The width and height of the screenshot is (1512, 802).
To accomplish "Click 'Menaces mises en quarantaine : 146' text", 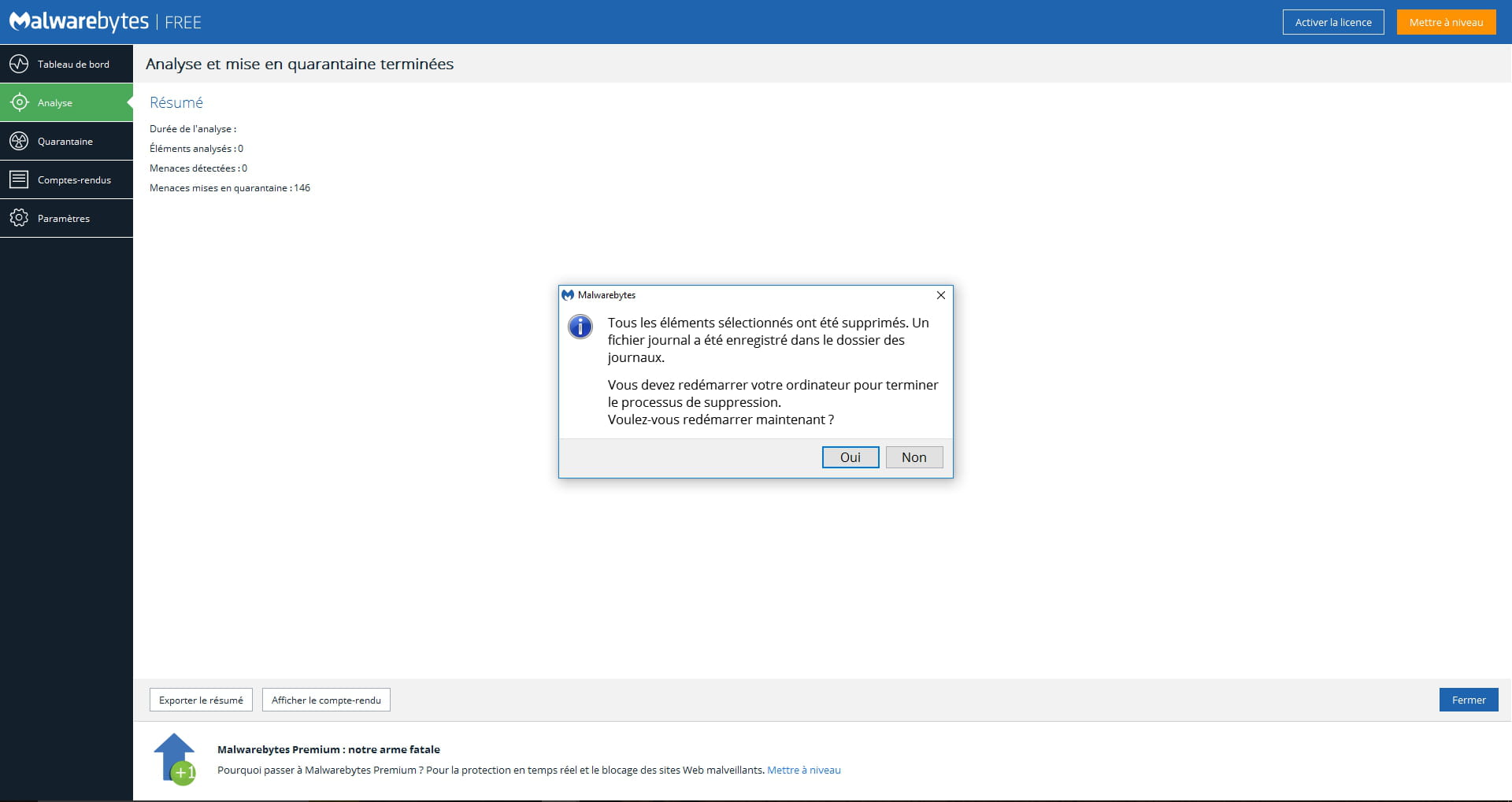I will pyautogui.click(x=230, y=187).
